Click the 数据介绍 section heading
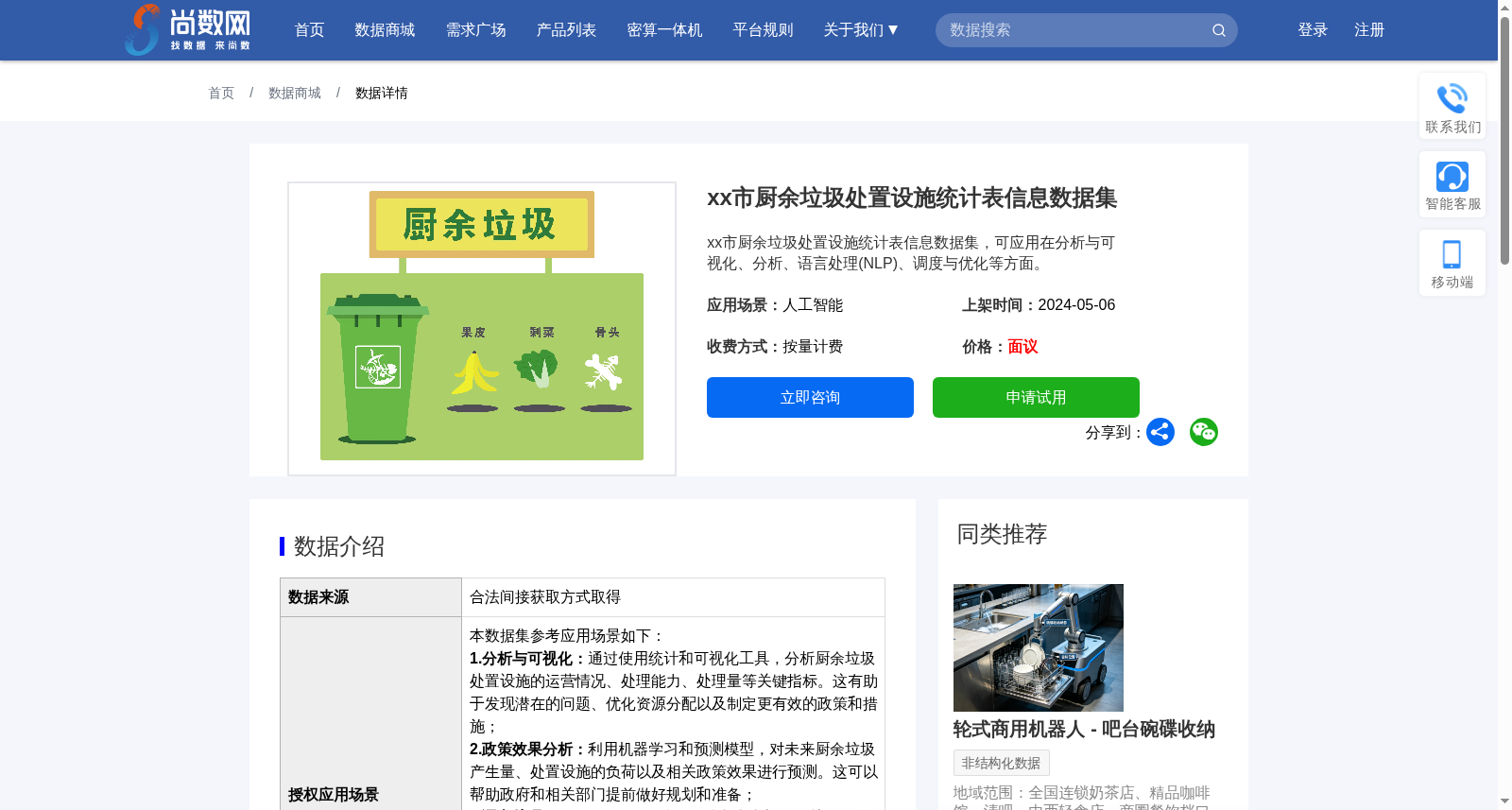Image resolution: width=1512 pixels, height=810 pixels. (339, 546)
